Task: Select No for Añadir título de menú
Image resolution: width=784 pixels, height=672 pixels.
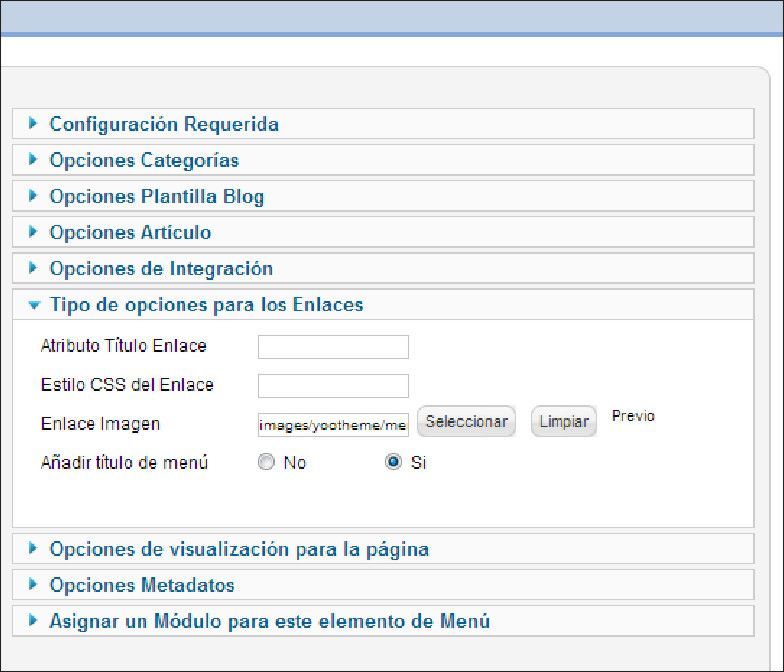Action: (x=266, y=462)
